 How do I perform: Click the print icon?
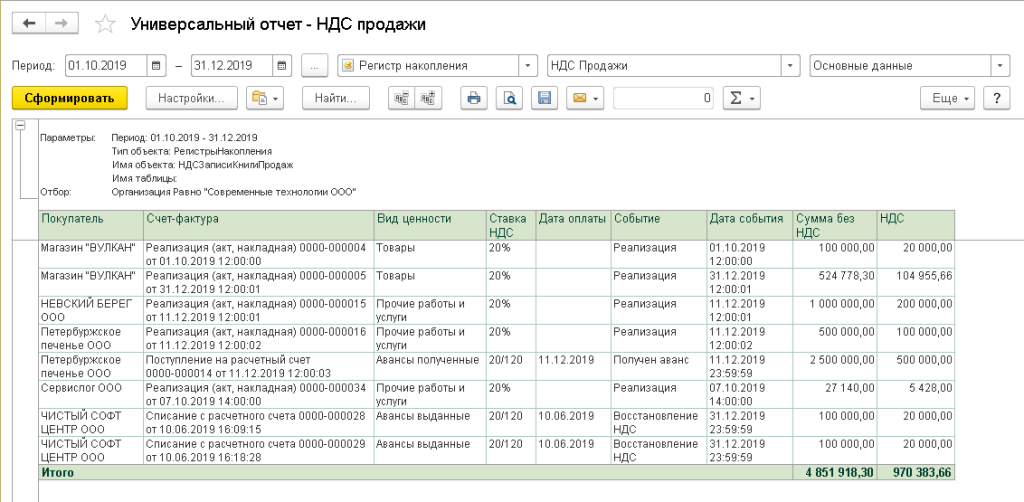[x=474, y=98]
